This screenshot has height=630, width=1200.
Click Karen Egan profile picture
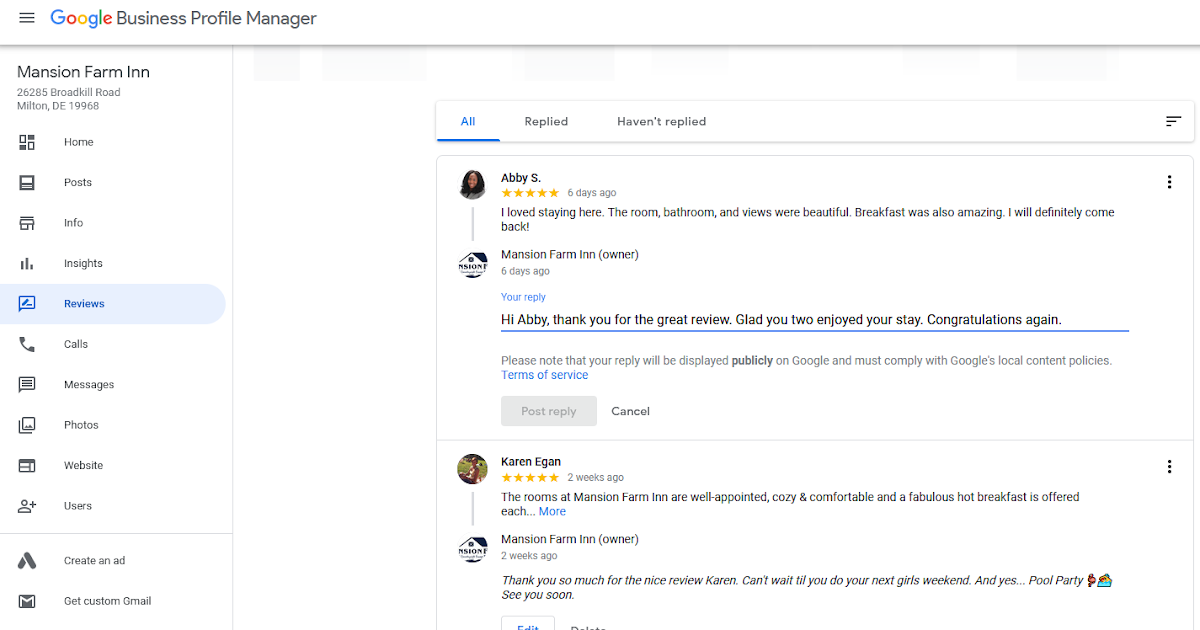pos(472,469)
